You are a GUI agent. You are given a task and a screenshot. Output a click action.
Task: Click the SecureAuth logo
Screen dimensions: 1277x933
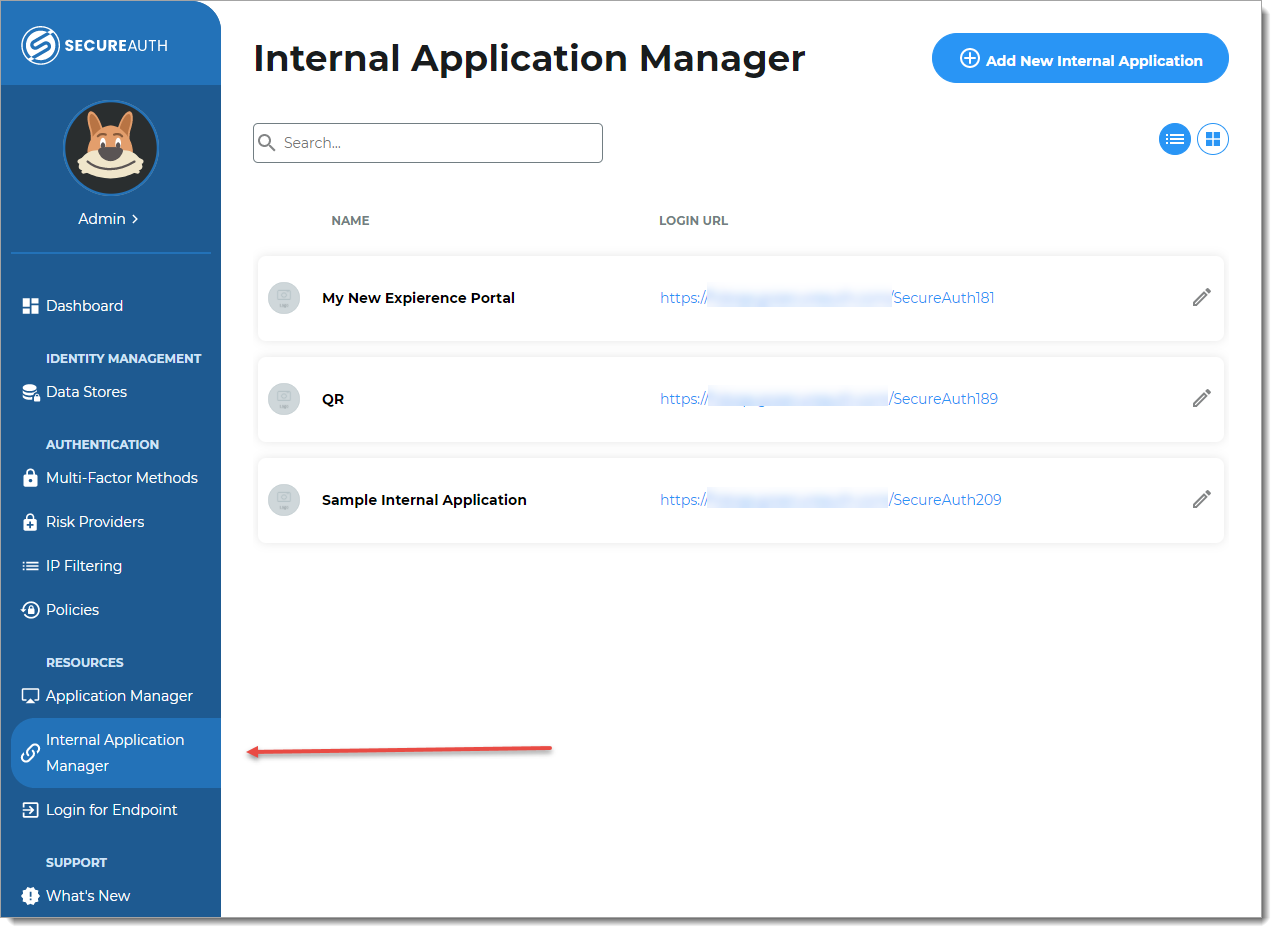[x=94, y=44]
